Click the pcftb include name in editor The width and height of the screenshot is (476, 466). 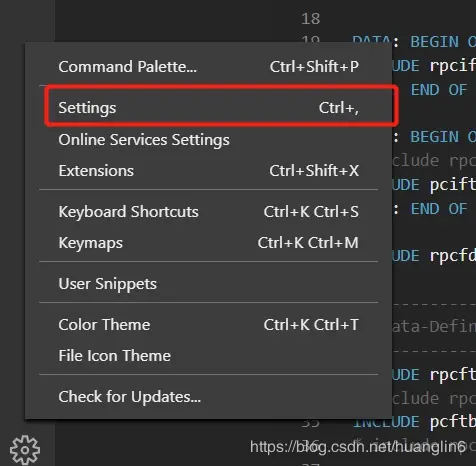click(x=452, y=422)
